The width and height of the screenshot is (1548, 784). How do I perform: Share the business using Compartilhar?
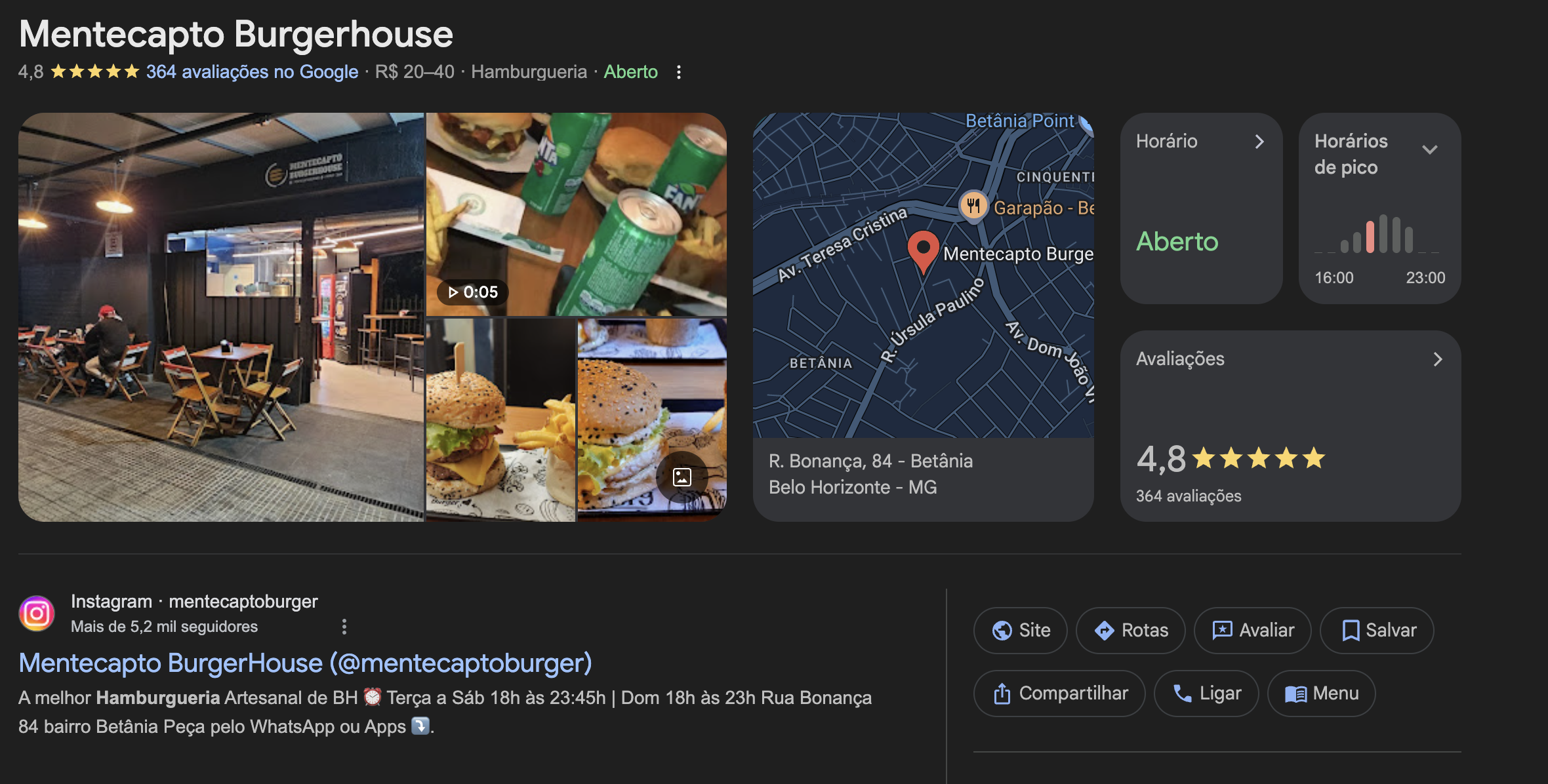pos(1060,694)
